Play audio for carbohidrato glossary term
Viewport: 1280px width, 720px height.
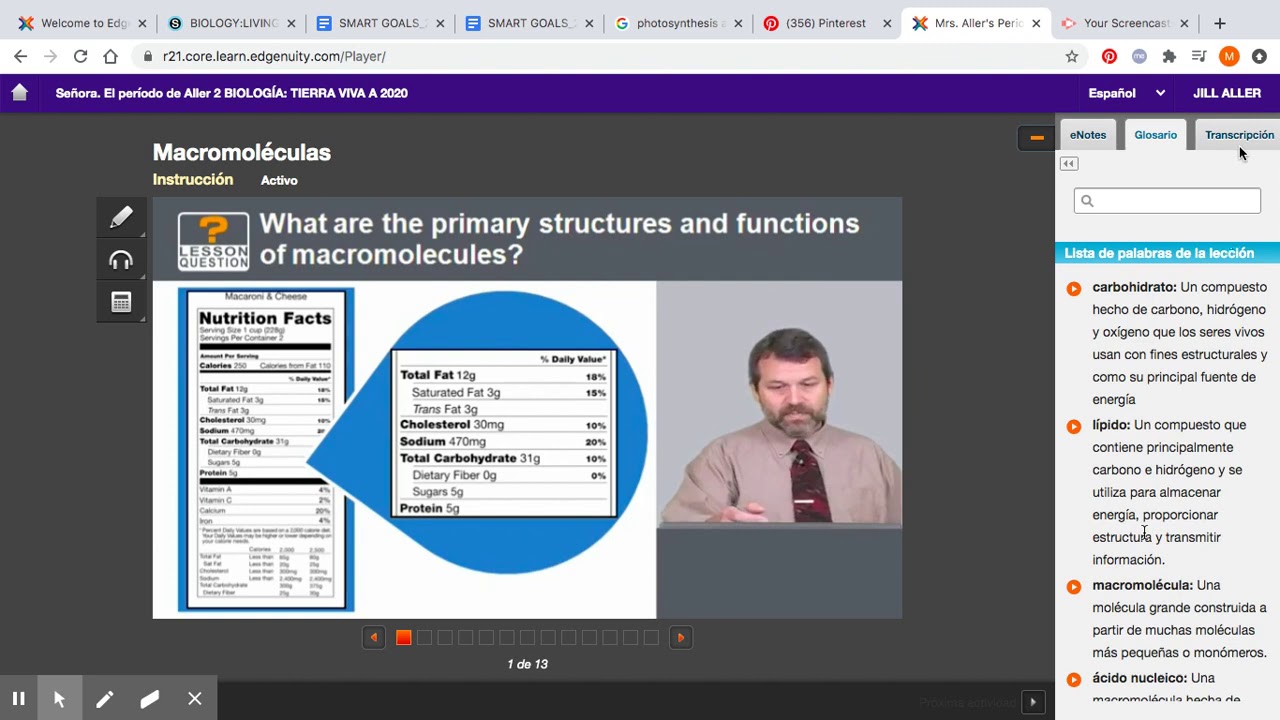[1074, 289]
